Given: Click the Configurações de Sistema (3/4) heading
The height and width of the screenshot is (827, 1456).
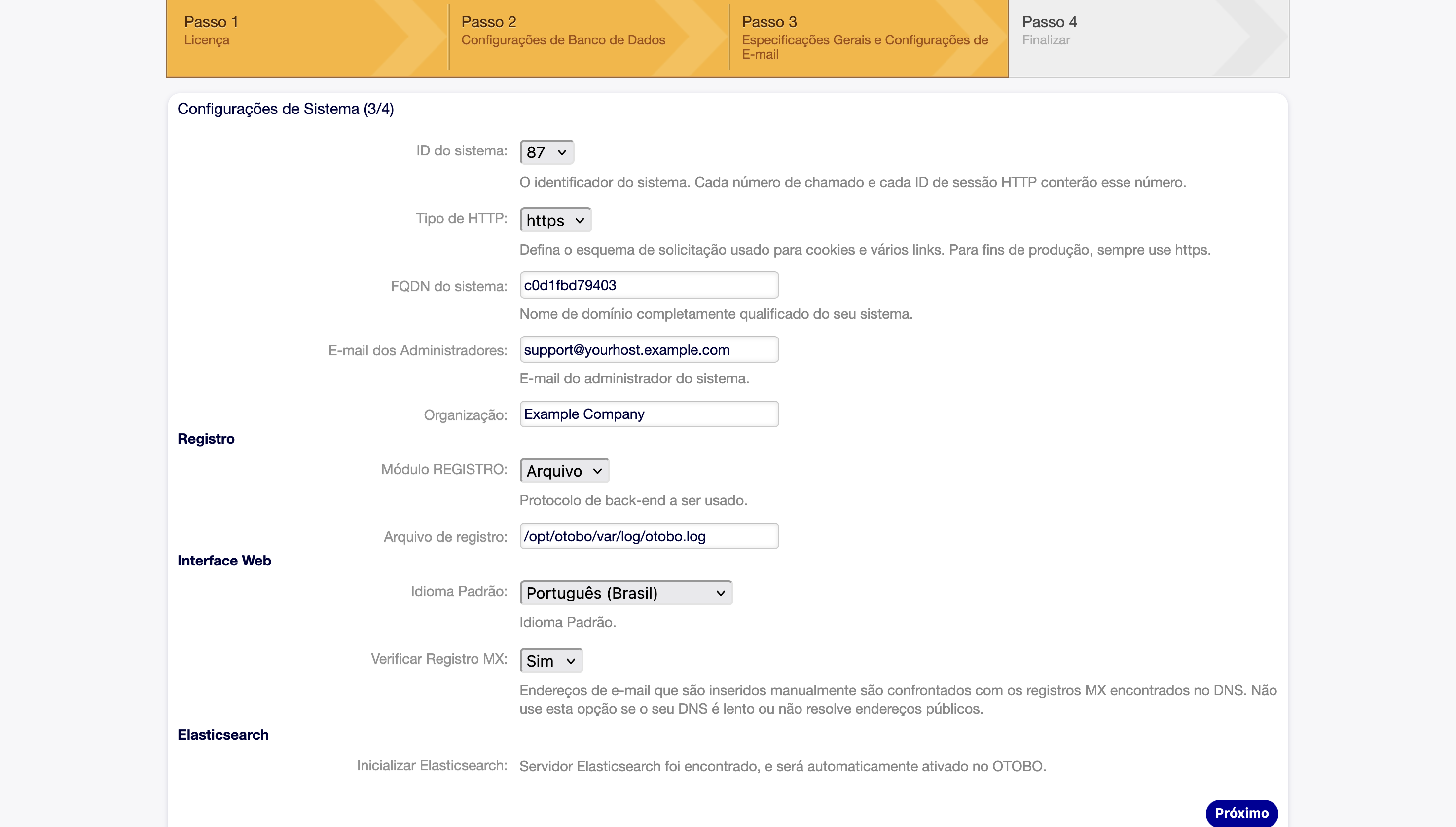Looking at the screenshot, I should 286,109.
